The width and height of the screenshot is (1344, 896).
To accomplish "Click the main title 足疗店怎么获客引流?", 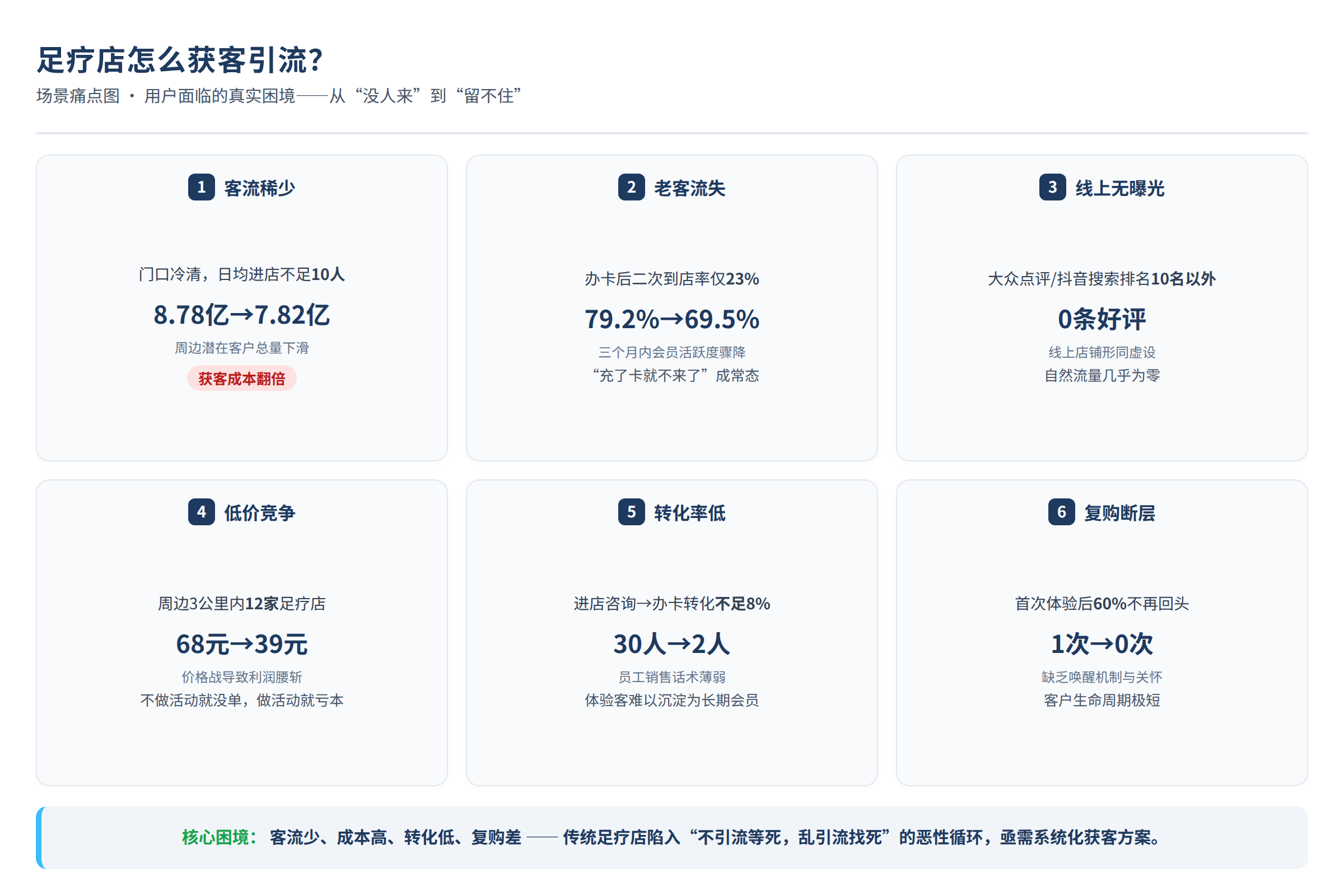I will [180, 60].
